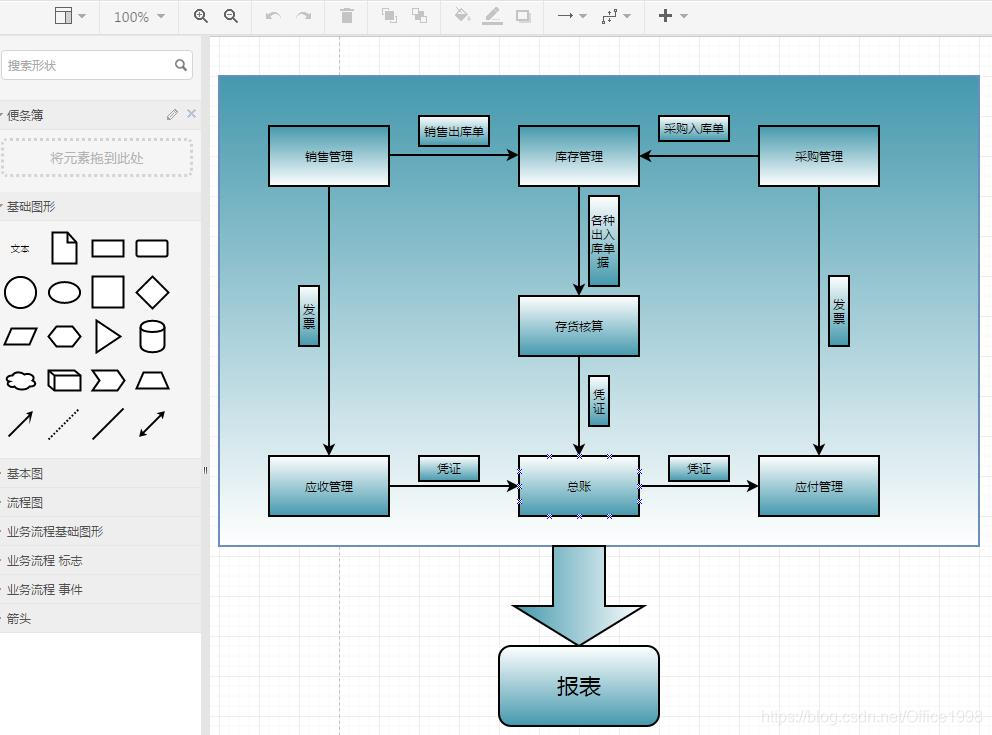Image resolution: width=992 pixels, height=735 pixels.
Task: Select the 文本 text shape
Action: (20, 249)
